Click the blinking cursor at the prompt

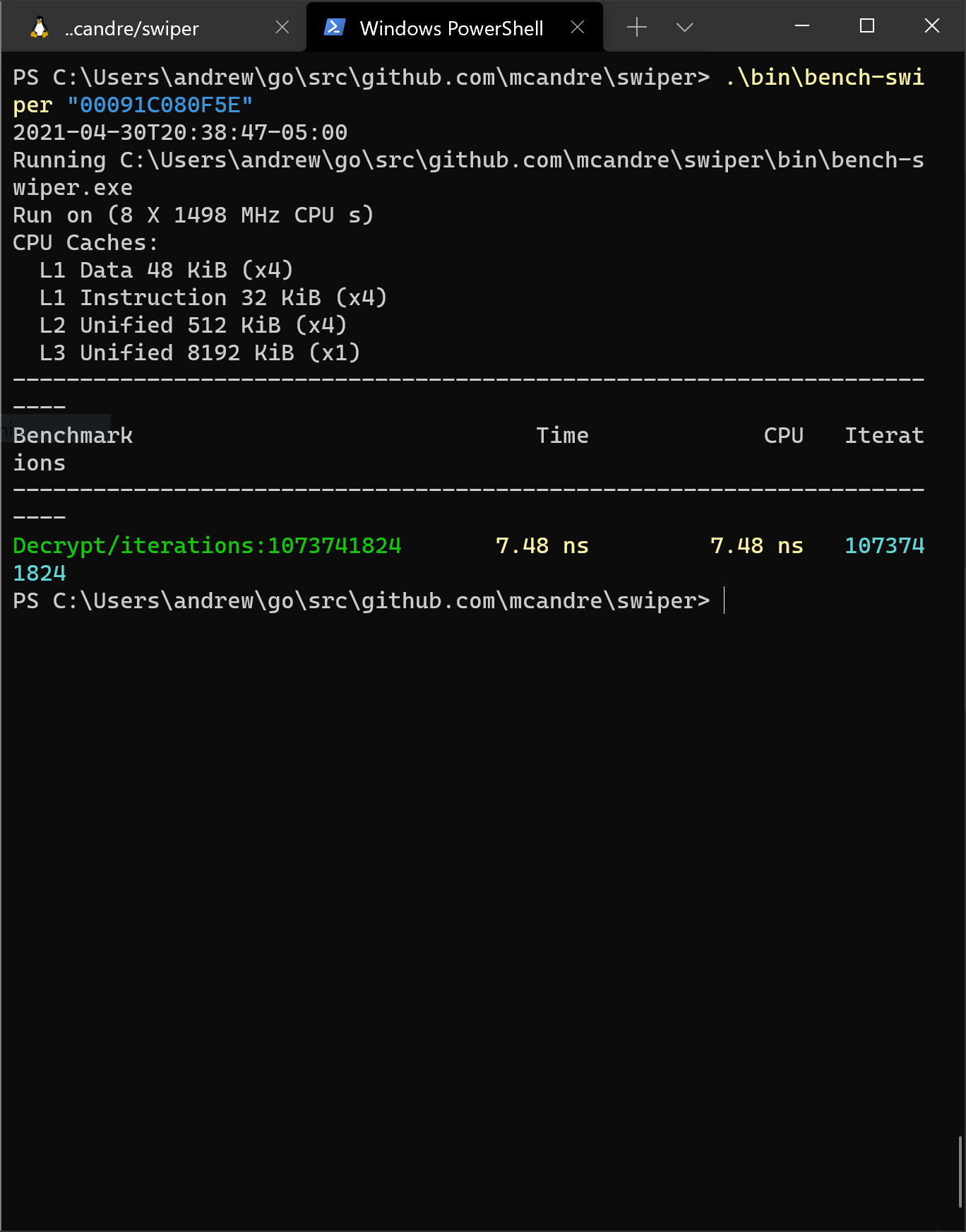(x=725, y=601)
